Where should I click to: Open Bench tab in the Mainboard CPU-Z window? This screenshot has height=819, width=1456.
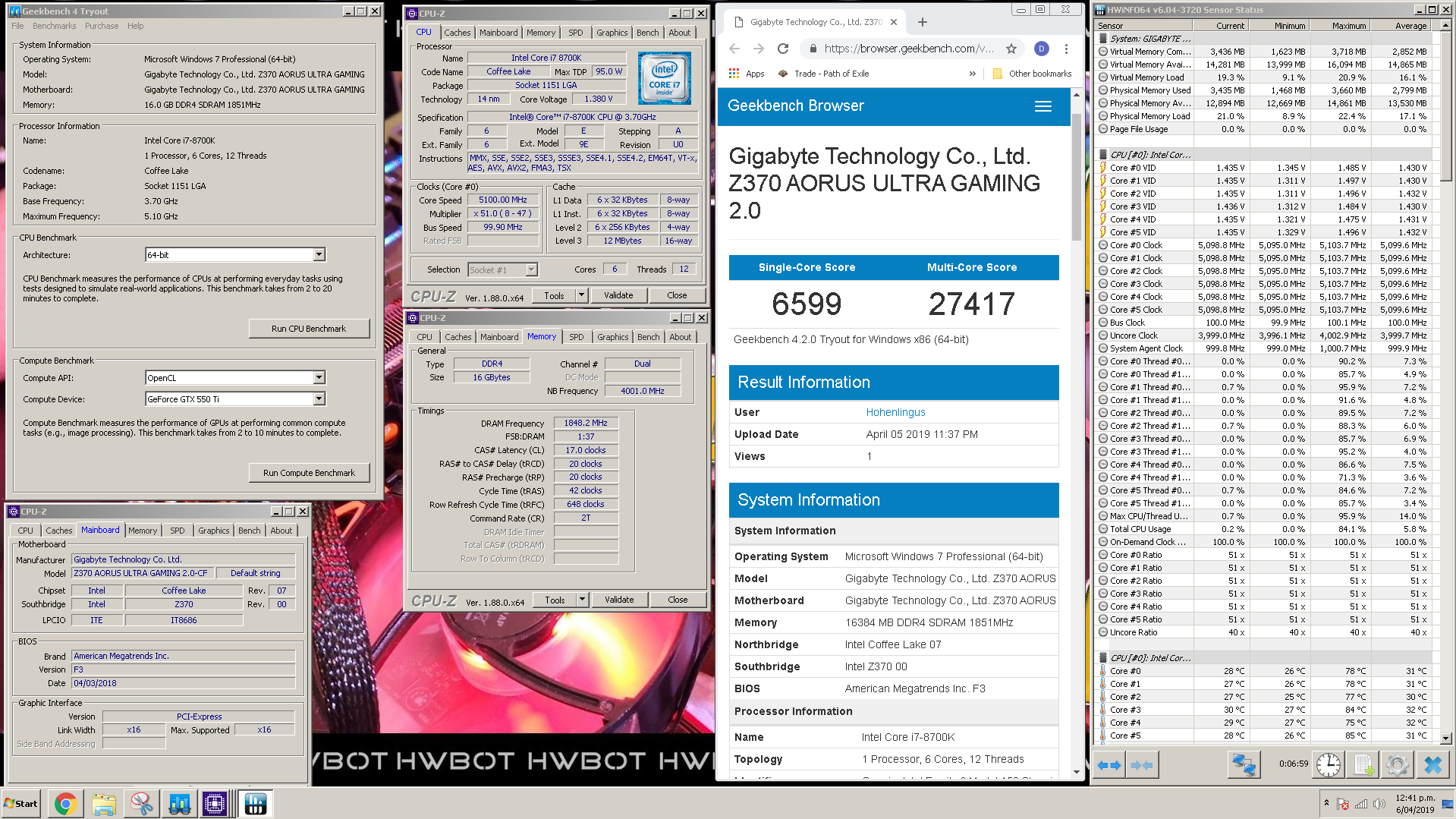click(x=249, y=531)
